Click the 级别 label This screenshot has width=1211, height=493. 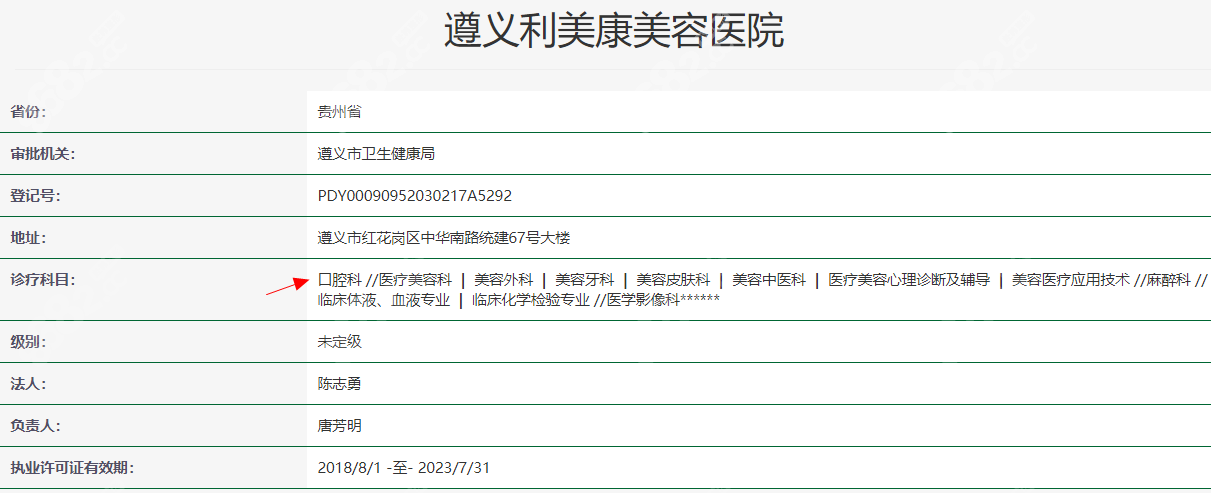pos(28,342)
